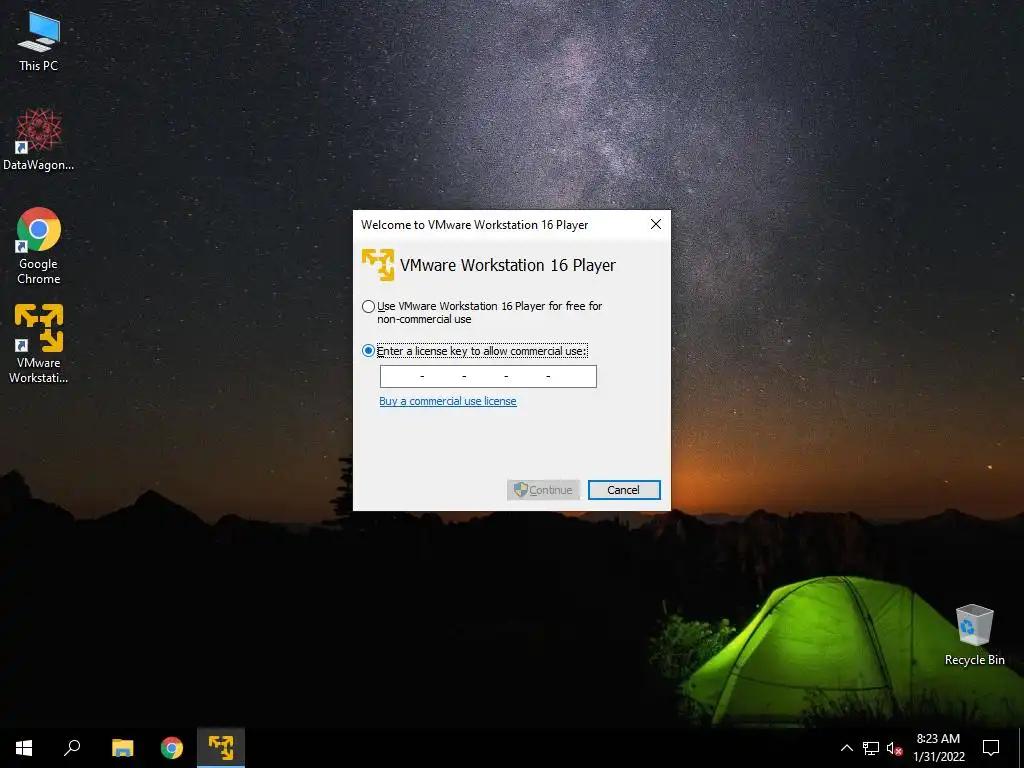Open the taskbar search magnifier
This screenshot has height=768, width=1024.
click(x=72, y=748)
